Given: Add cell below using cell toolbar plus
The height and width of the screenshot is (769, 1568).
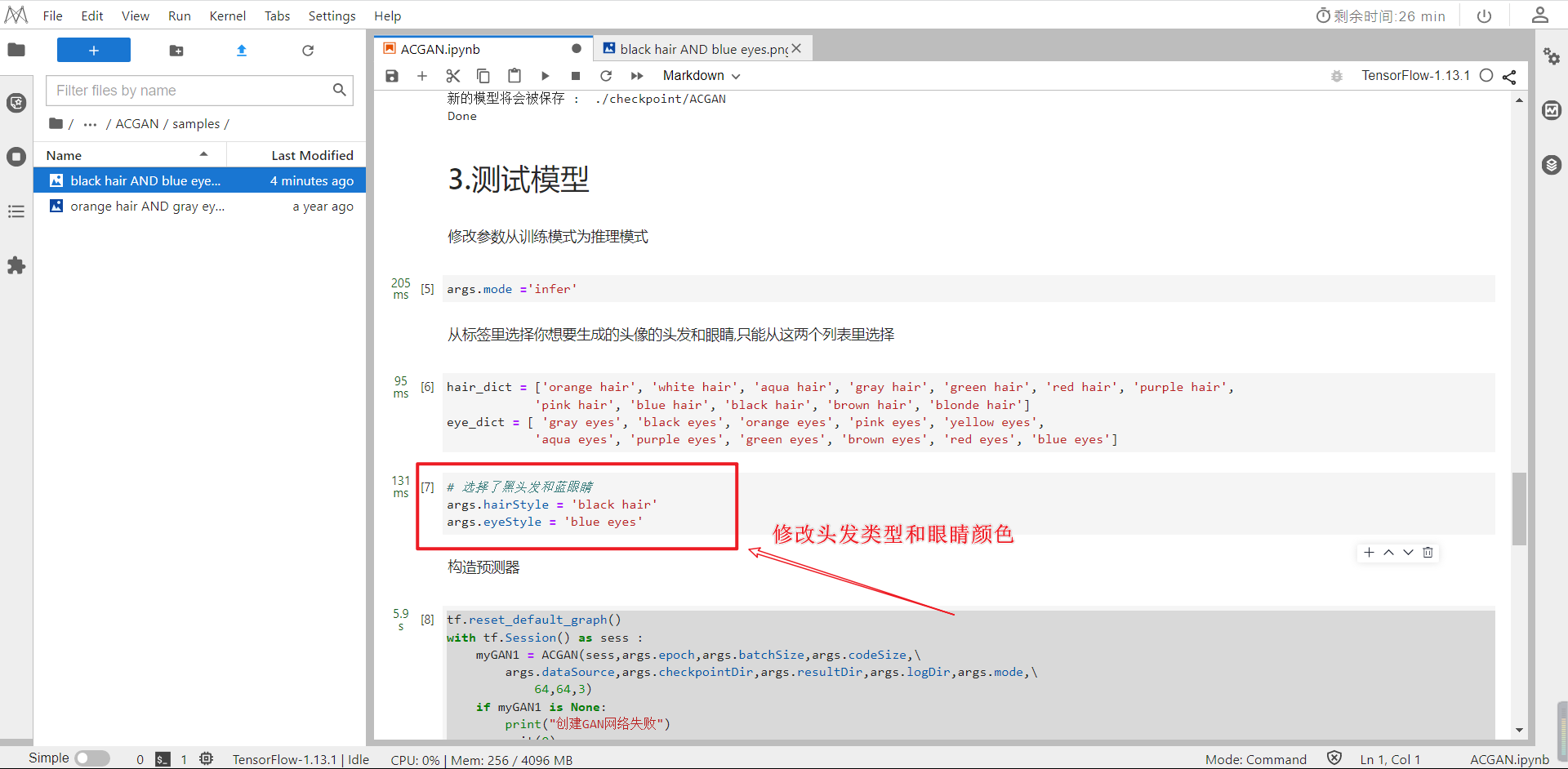Looking at the screenshot, I should tap(1369, 553).
